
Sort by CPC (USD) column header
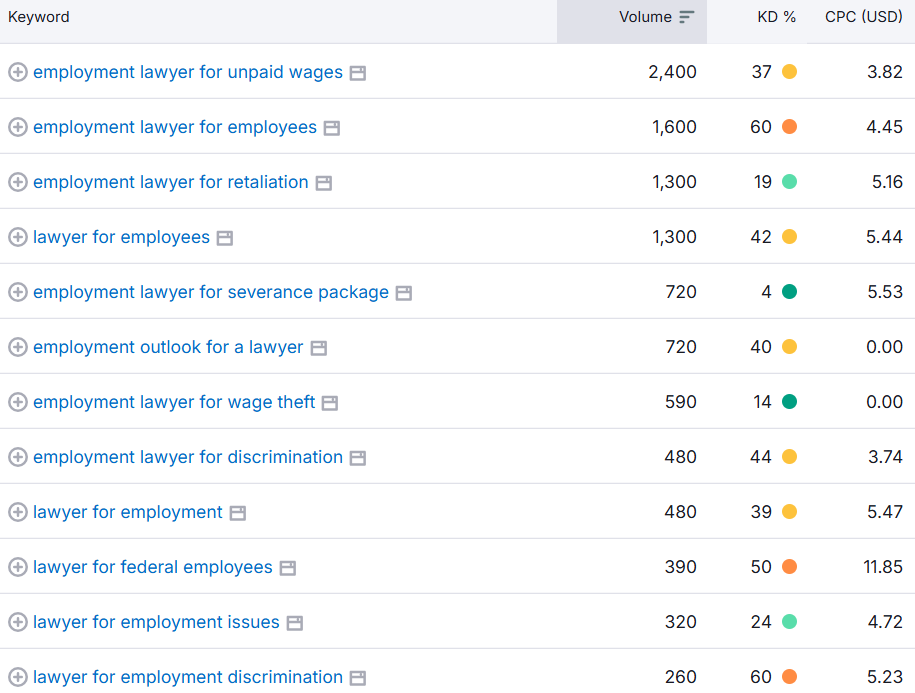[863, 17]
